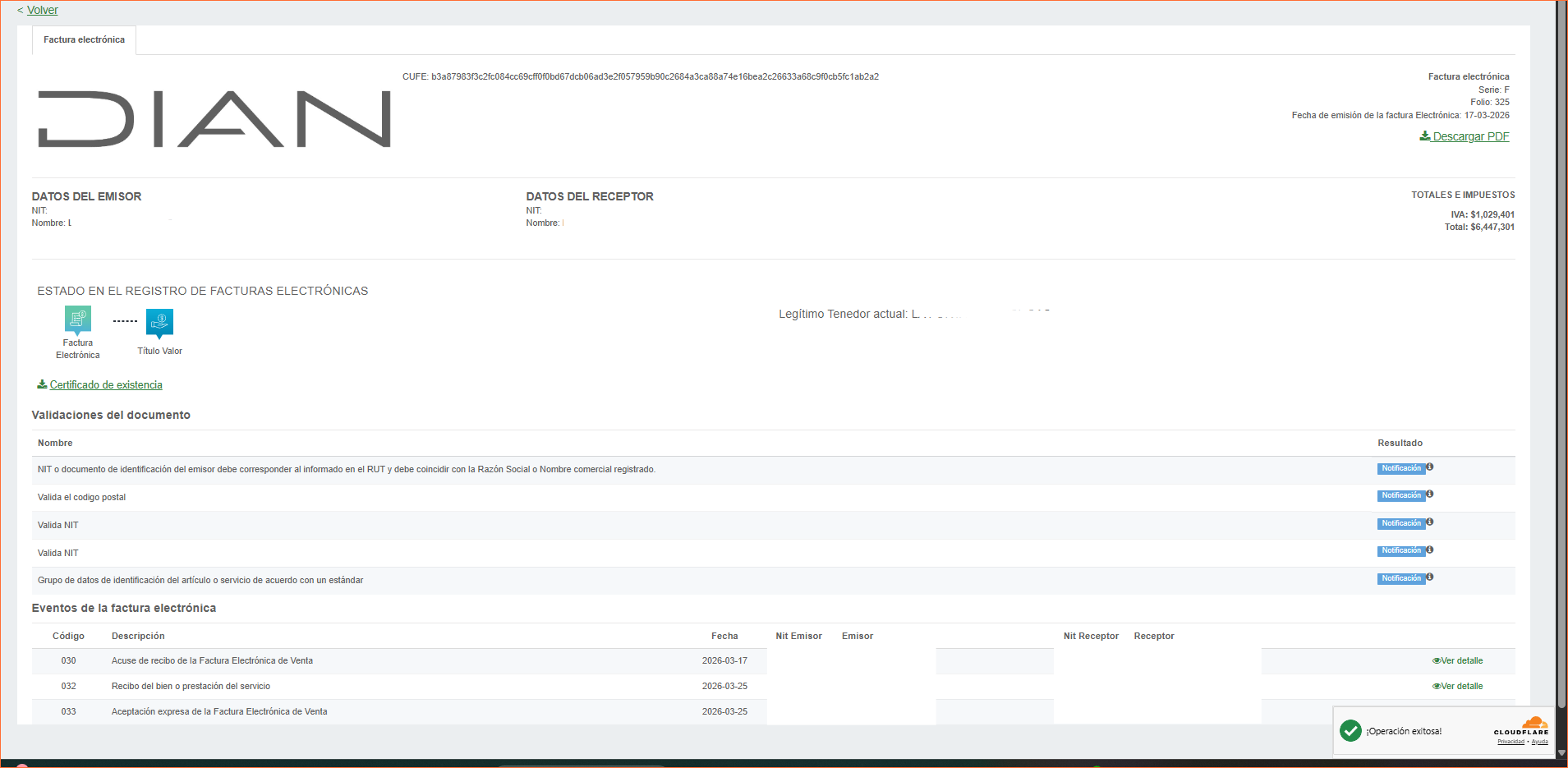Viewport: 1568px width, 768px height.
Task: Click the date 2026-03-25 for event 033
Action: [x=724, y=711]
